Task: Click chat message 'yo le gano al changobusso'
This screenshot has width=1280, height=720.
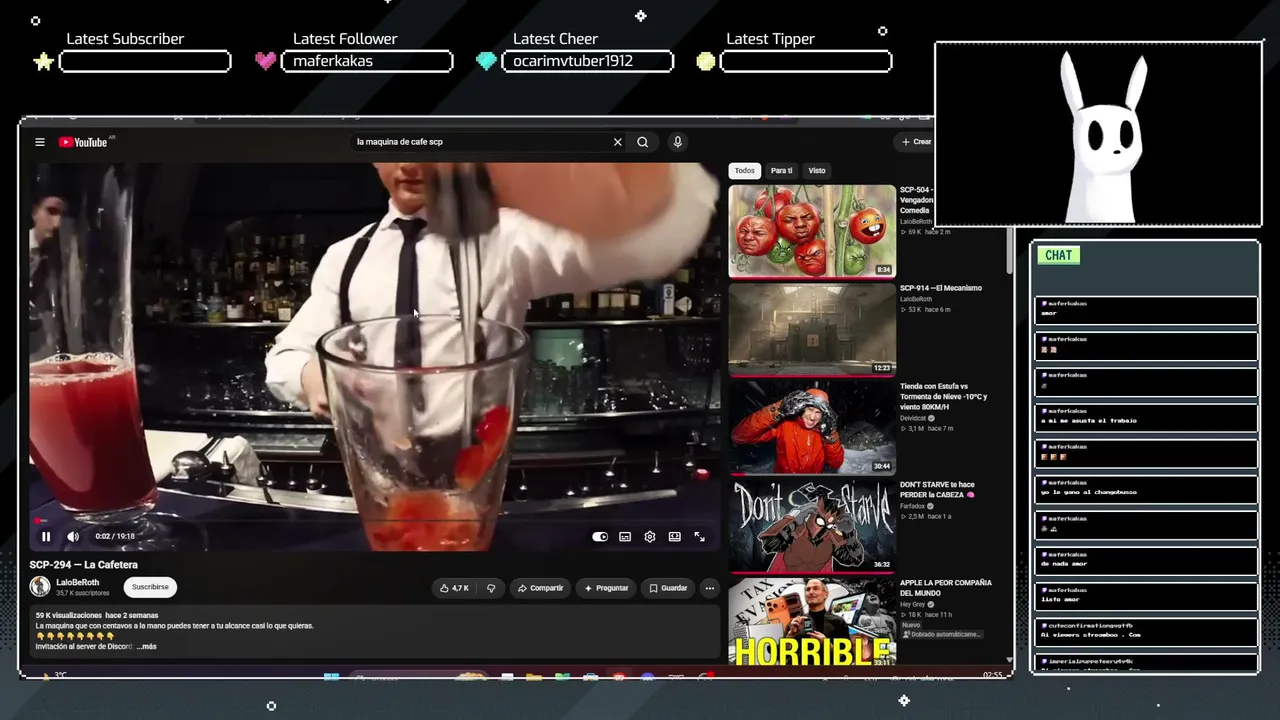Action: [x=1089, y=492]
